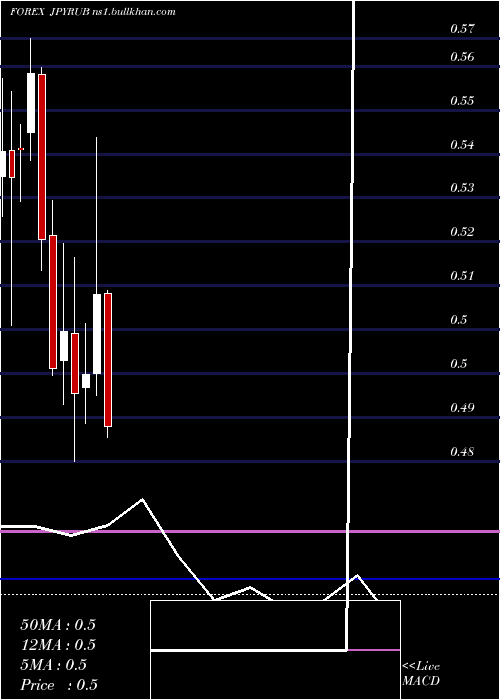This screenshot has width=500, height=700.
Task: Click the 5MA : 0.5 readout
Action: [54, 665]
